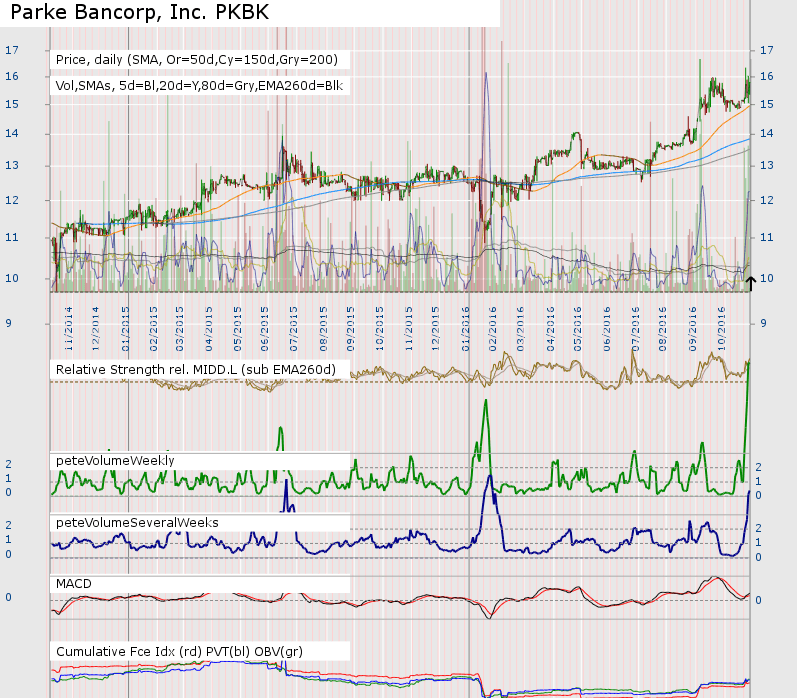Viewport: 797px width, 698px height.
Task: Click the 12/2015 date axis label
Action: 435,329
